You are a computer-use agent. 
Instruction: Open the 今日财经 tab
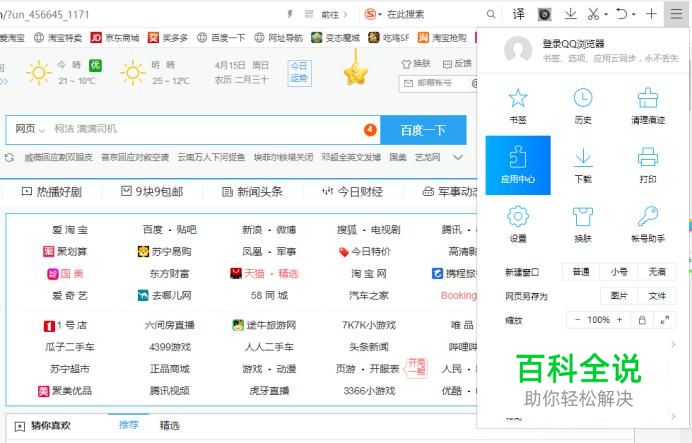pyautogui.click(x=352, y=191)
